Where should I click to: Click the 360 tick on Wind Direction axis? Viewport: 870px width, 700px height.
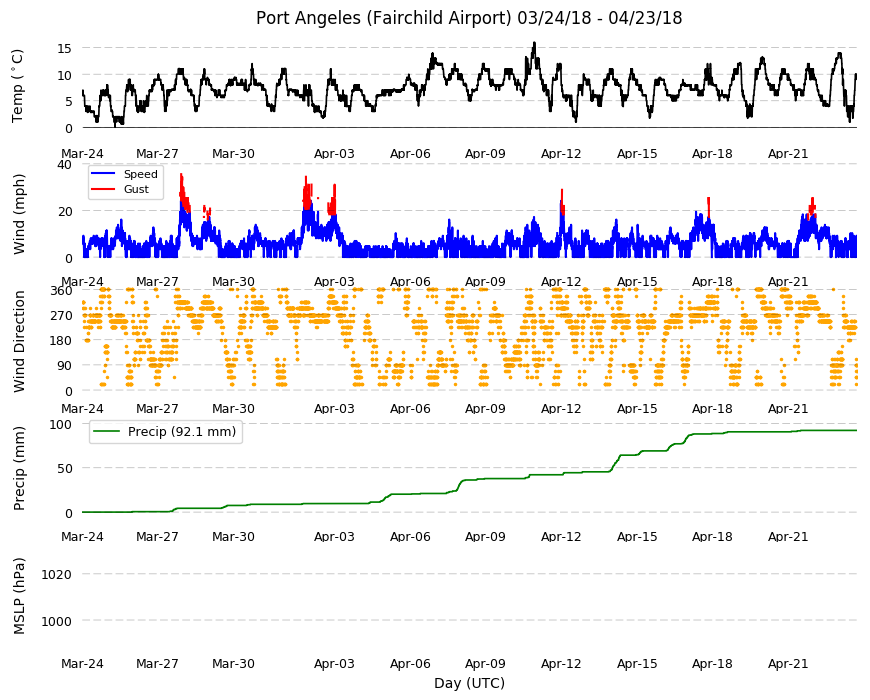[x=61, y=291]
